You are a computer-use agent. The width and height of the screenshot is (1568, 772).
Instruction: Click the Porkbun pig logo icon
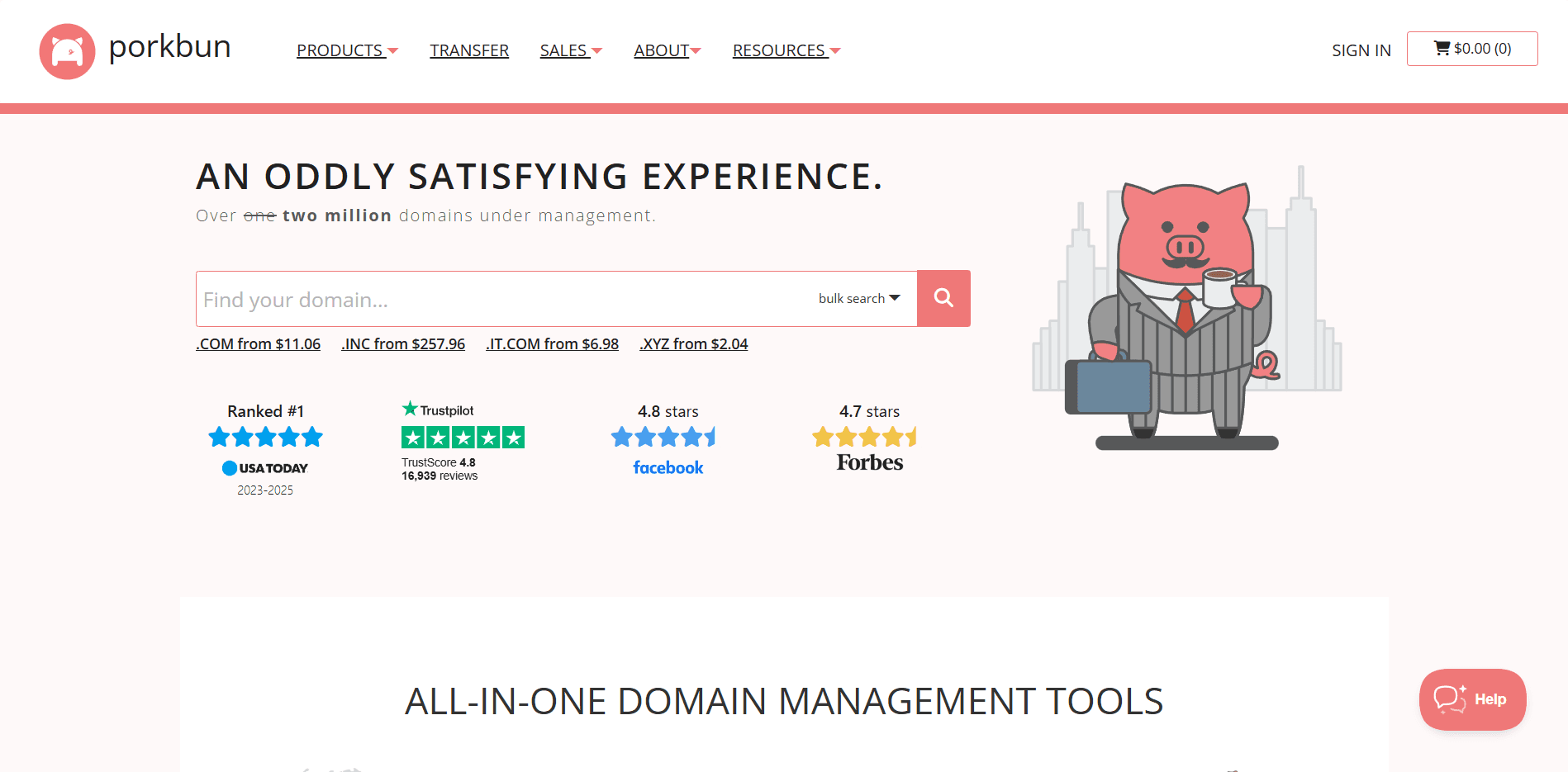[x=68, y=51]
